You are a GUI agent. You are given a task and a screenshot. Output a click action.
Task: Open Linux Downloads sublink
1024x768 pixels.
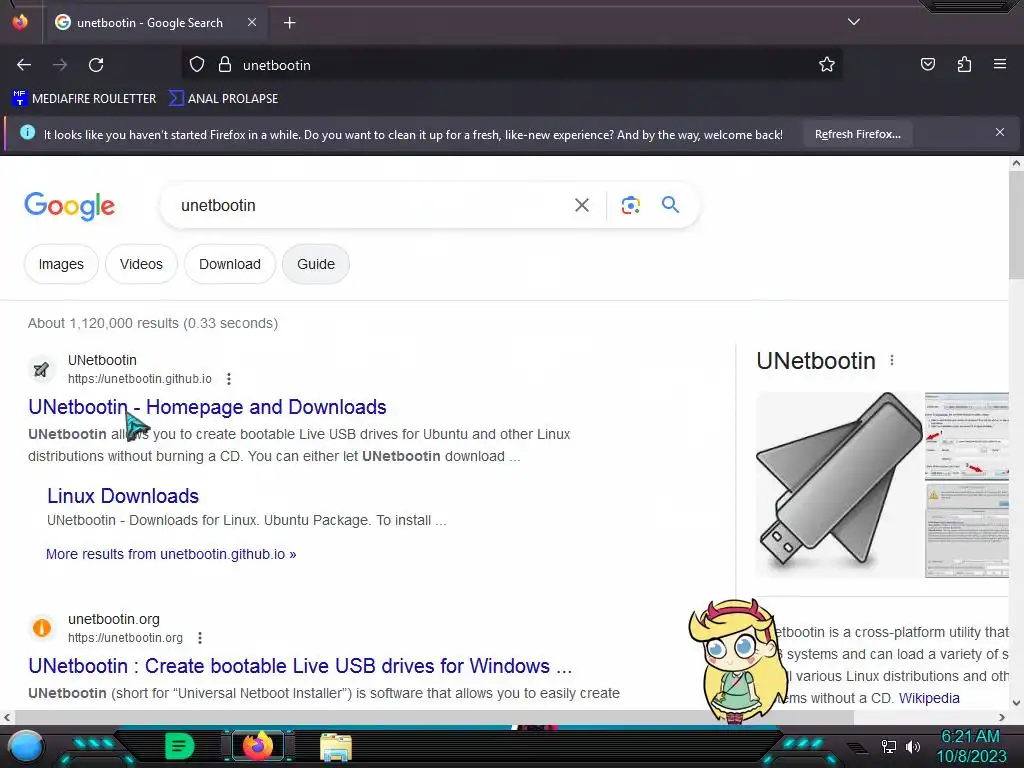click(x=123, y=496)
